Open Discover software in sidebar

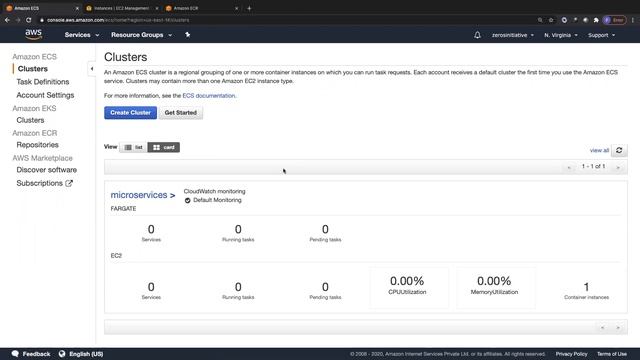tap(47, 170)
